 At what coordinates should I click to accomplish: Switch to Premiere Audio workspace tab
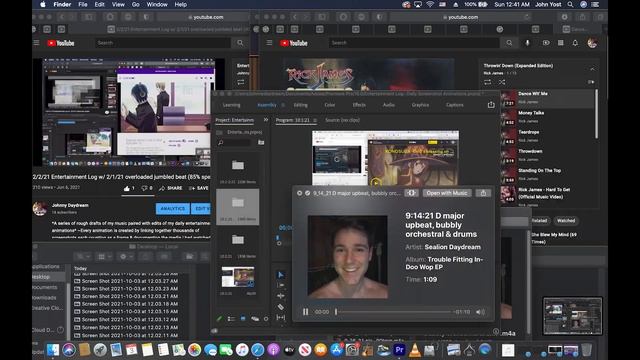pyautogui.click(x=389, y=105)
